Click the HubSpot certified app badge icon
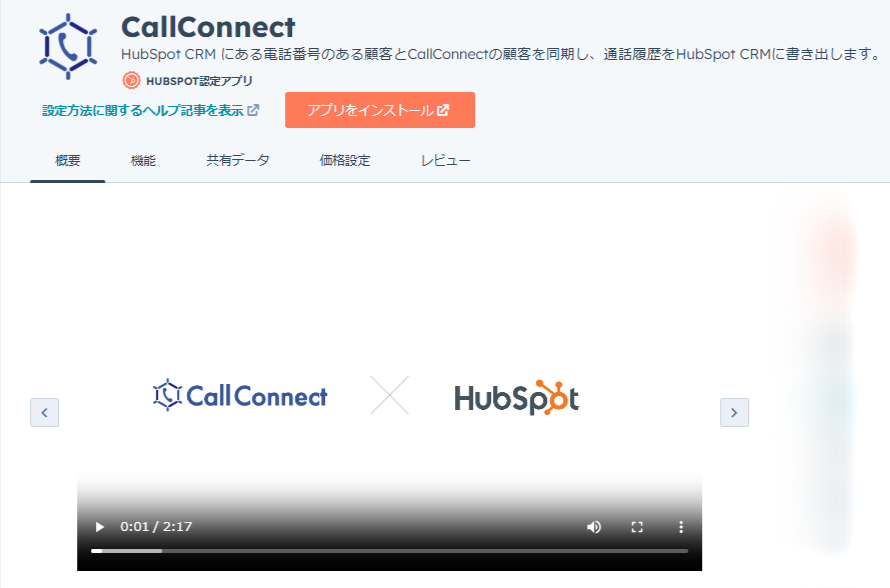 pyautogui.click(x=131, y=81)
